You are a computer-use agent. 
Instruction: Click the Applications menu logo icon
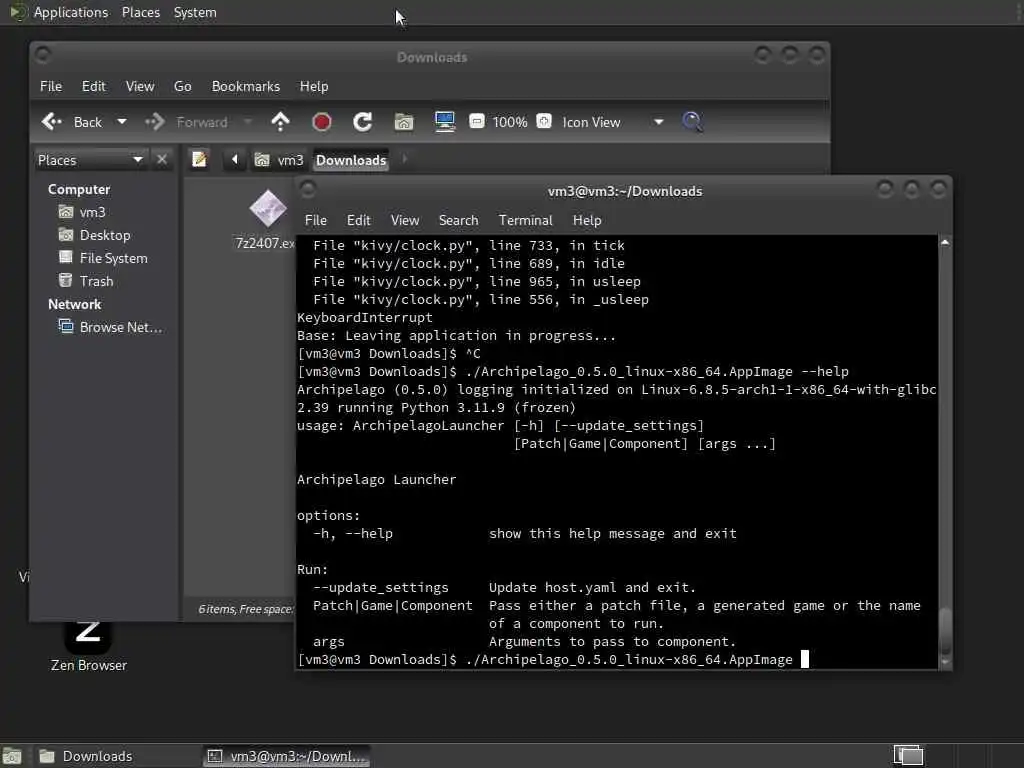click(18, 12)
